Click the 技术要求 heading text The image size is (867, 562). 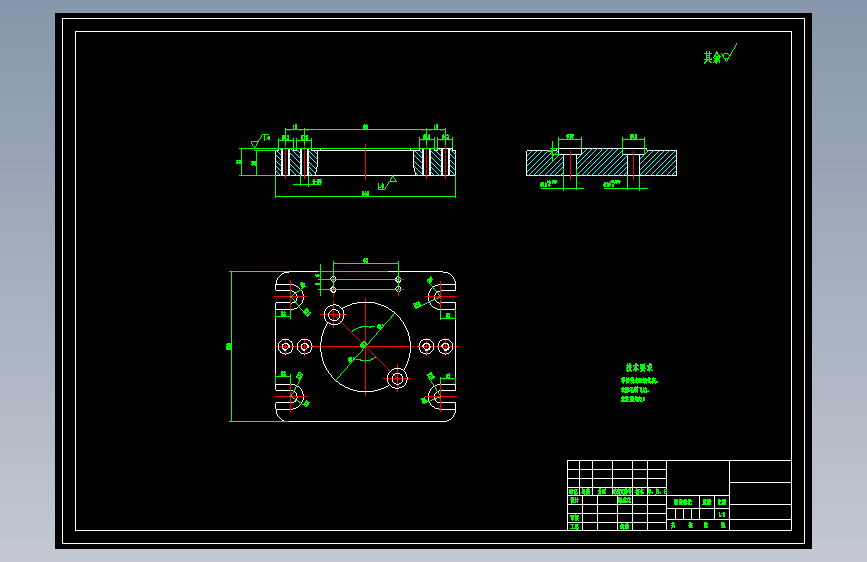click(639, 367)
